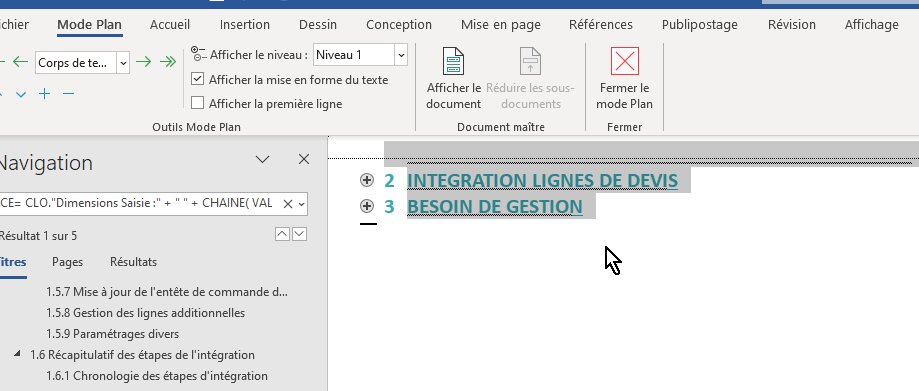Go to 1.5.9 Paramétrages divers
The width and height of the screenshot is (919, 391).
113,334
